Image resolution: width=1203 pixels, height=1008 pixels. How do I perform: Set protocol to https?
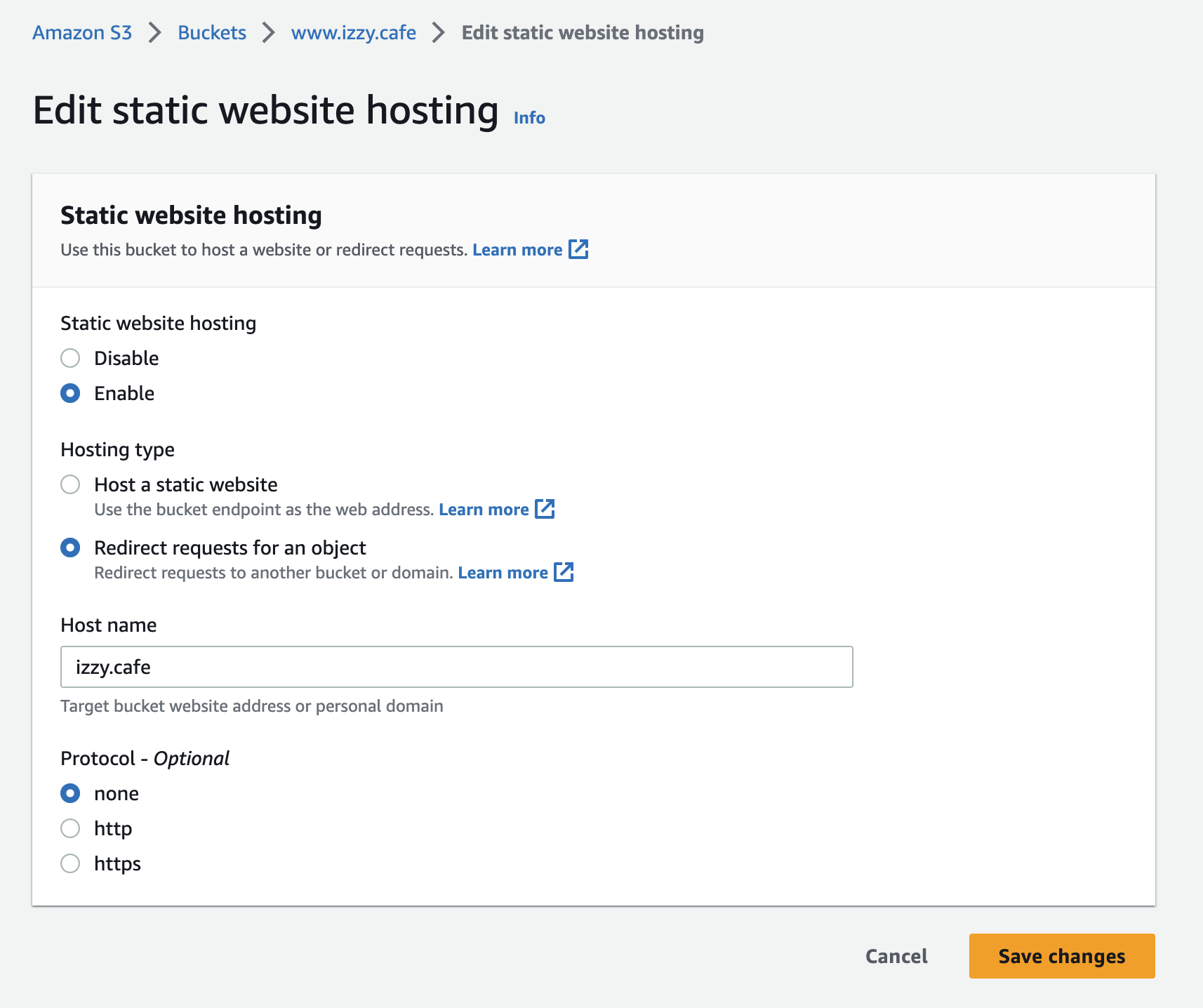point(70,863)
